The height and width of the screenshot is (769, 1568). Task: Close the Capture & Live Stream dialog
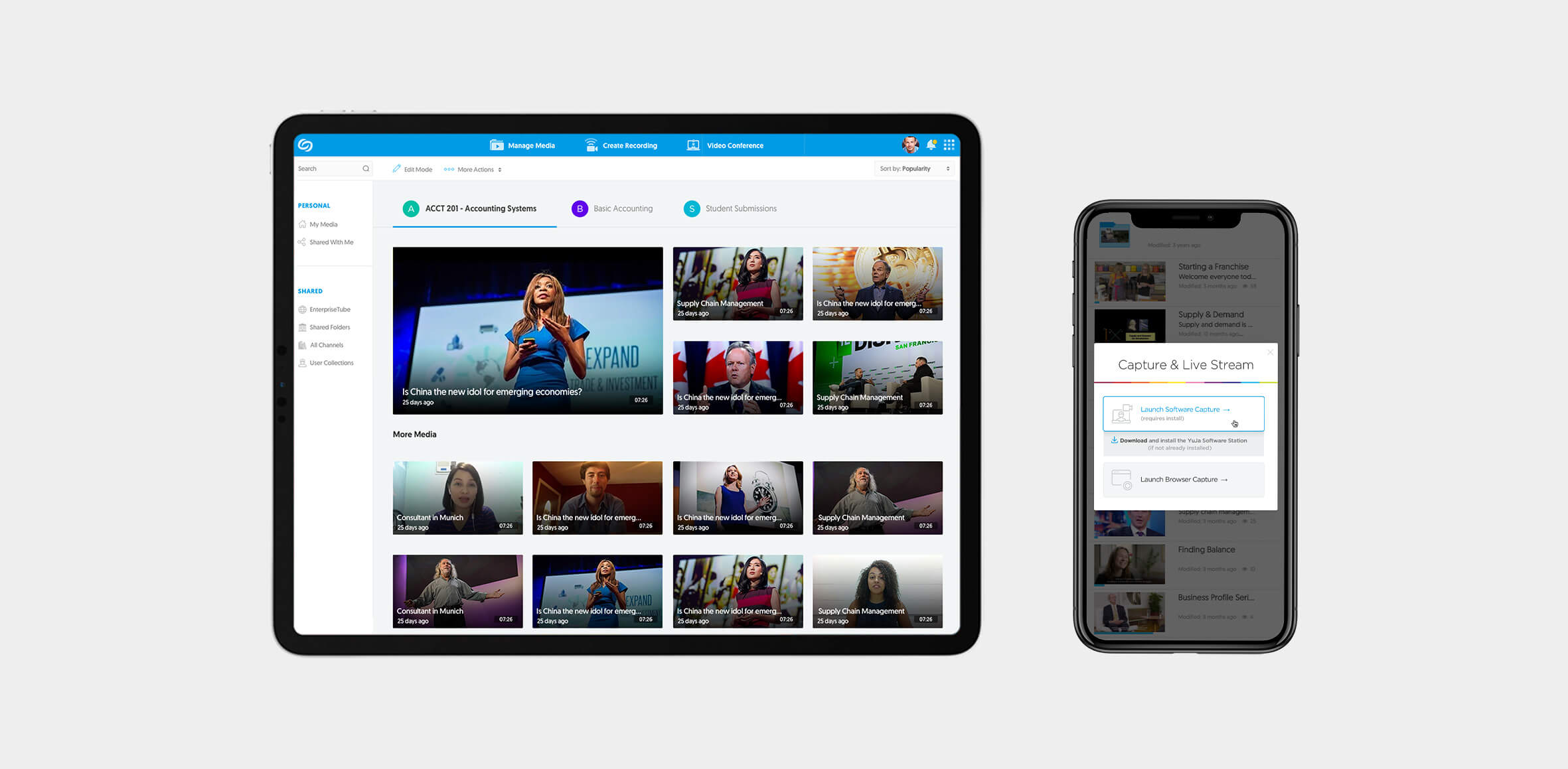pyautogui.click(x=1270, y=352)
